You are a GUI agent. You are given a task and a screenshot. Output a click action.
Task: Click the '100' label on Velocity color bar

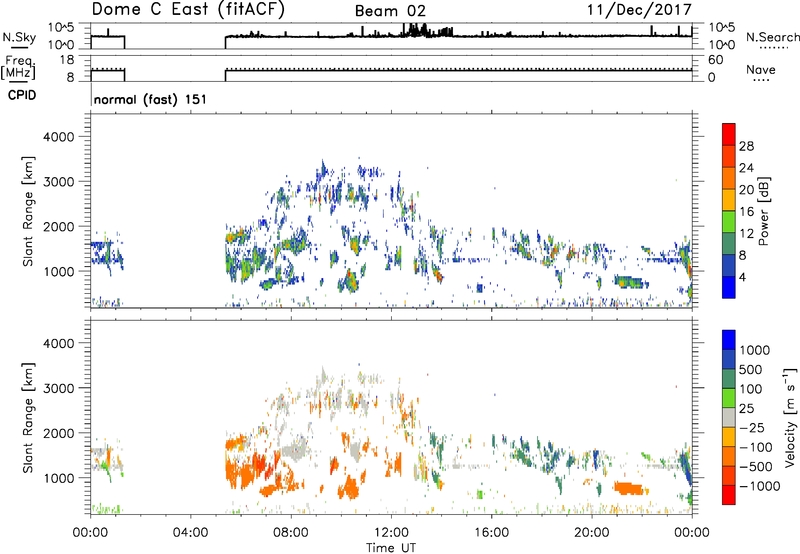750,389
